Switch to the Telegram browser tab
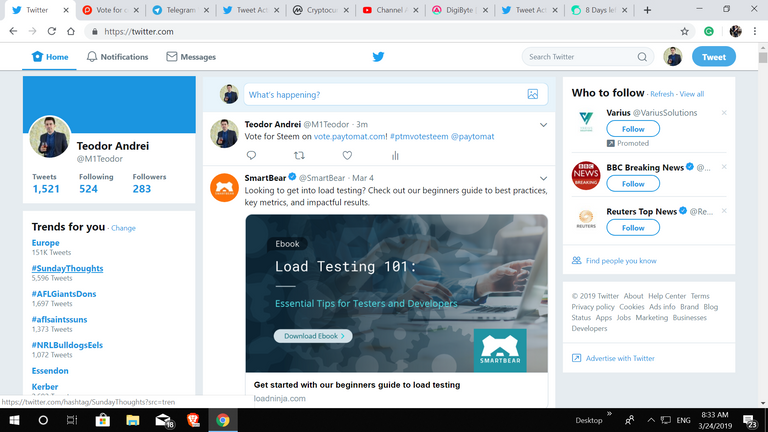Screen dimensions: 768x432 [180, 10]
